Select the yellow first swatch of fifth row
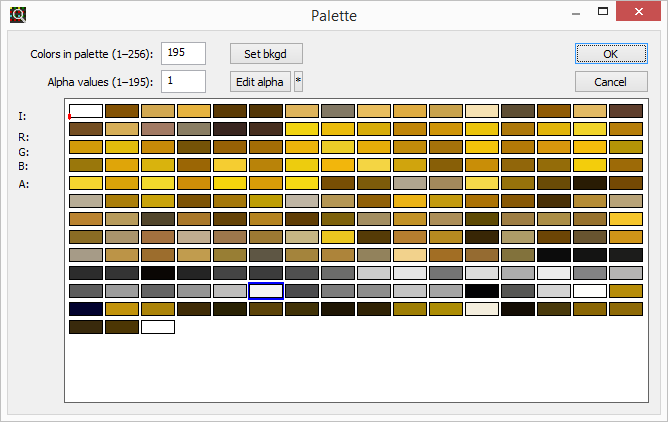Viewport: 668px width, 422px height. [x=86, y=183]
